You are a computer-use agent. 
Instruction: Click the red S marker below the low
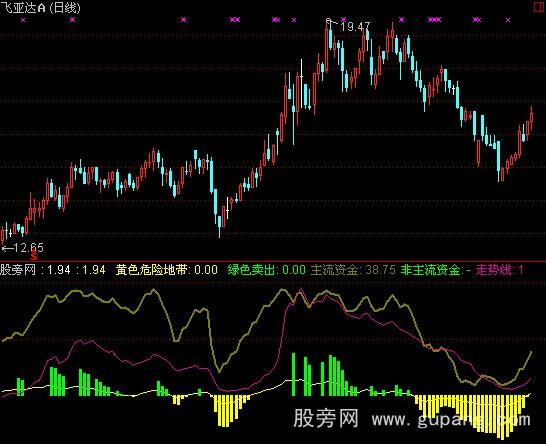[x=33, y=257]
